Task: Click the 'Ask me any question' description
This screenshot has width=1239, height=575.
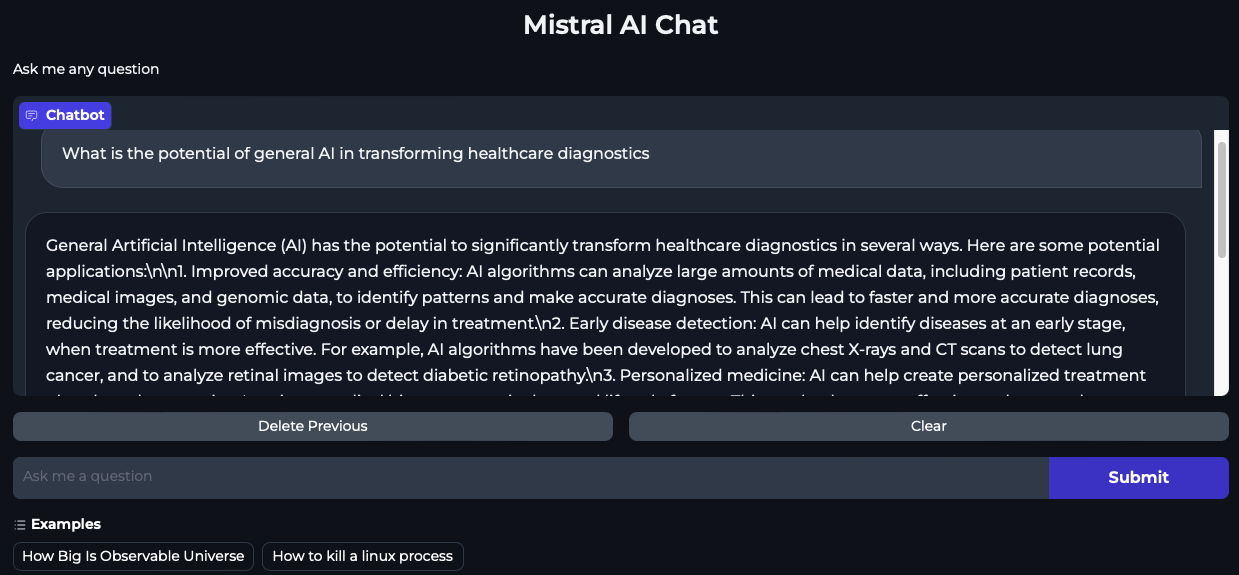Action: (86, 69)
